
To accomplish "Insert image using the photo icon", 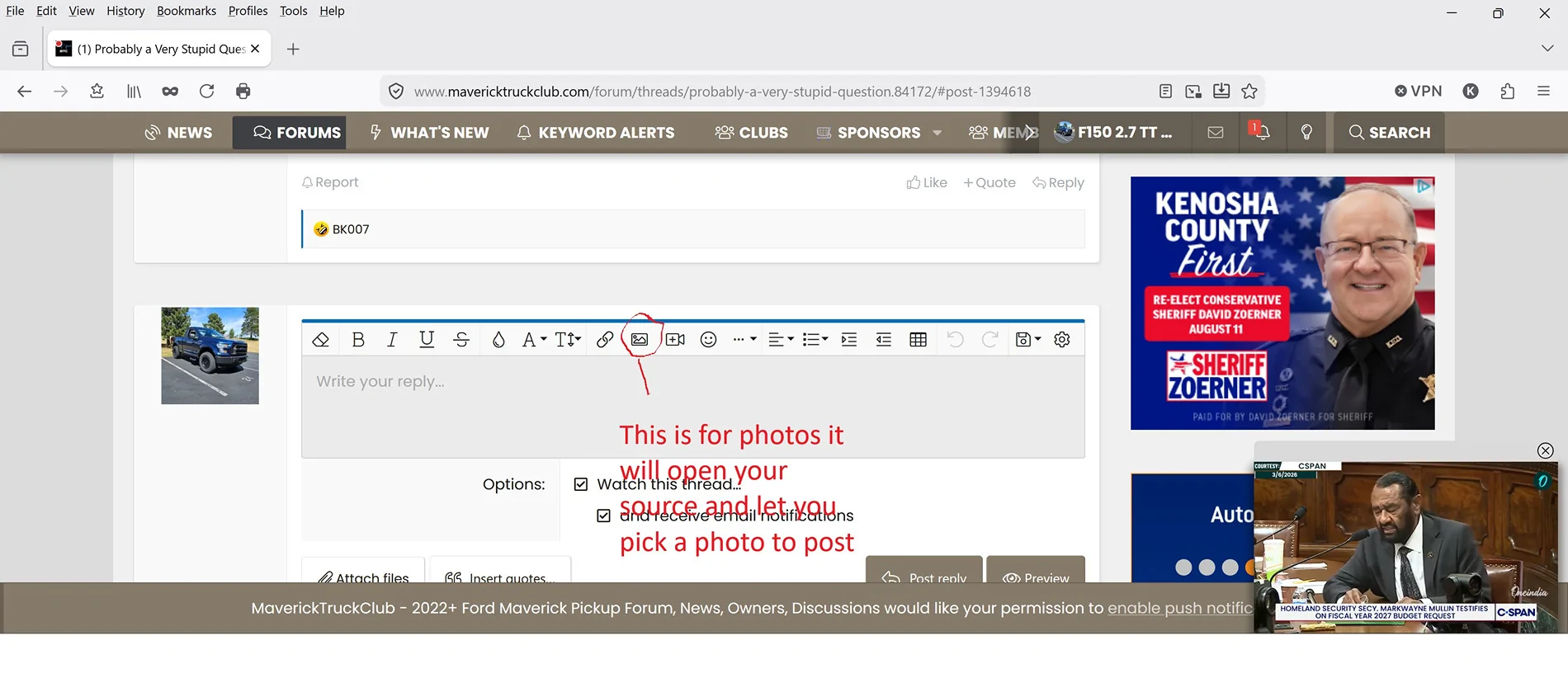I will [x=640, y=339].
